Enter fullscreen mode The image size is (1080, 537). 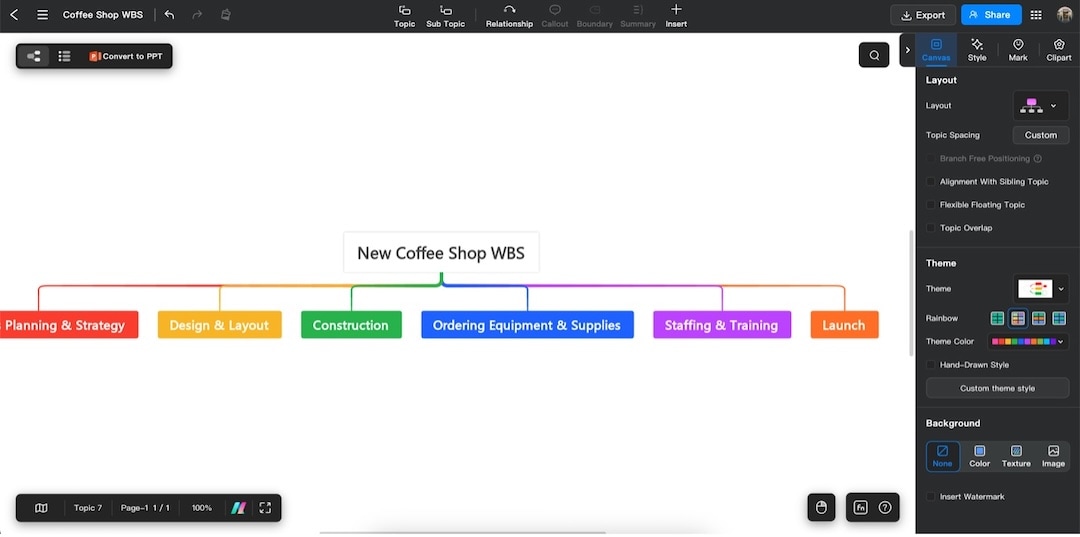[265, 508]
